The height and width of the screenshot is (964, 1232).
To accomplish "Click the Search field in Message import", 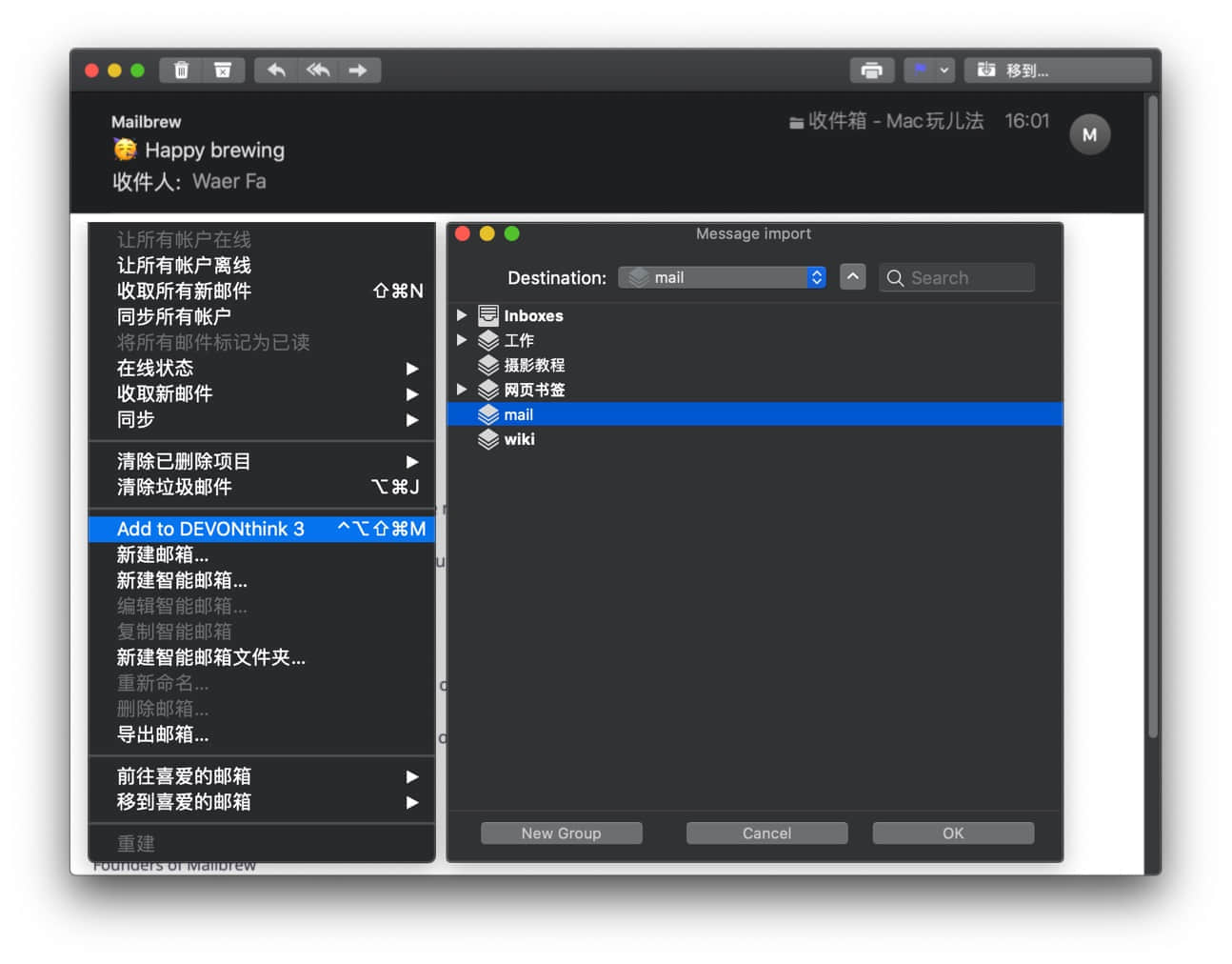I will click(x=957, y=277).
